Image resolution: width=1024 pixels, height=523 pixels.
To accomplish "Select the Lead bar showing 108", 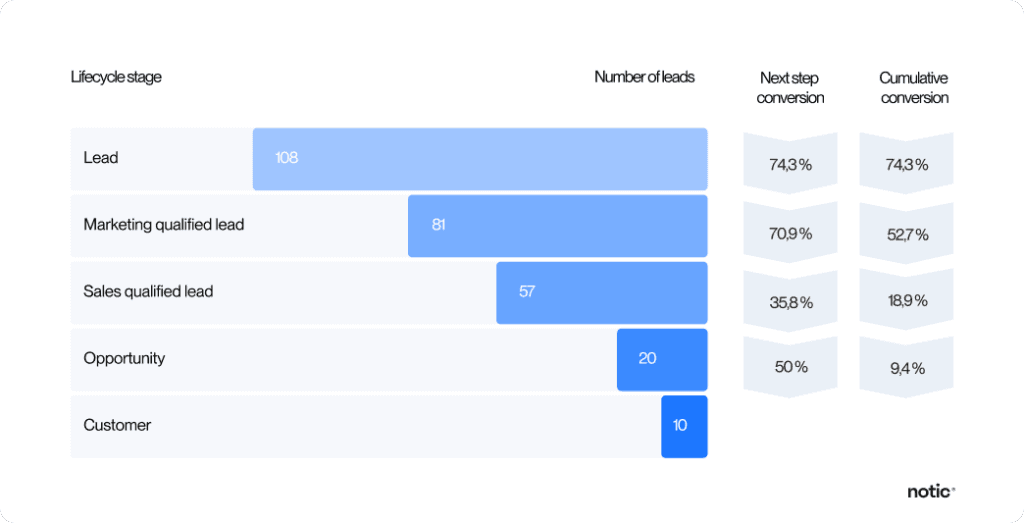I will [x=480, y=158].
